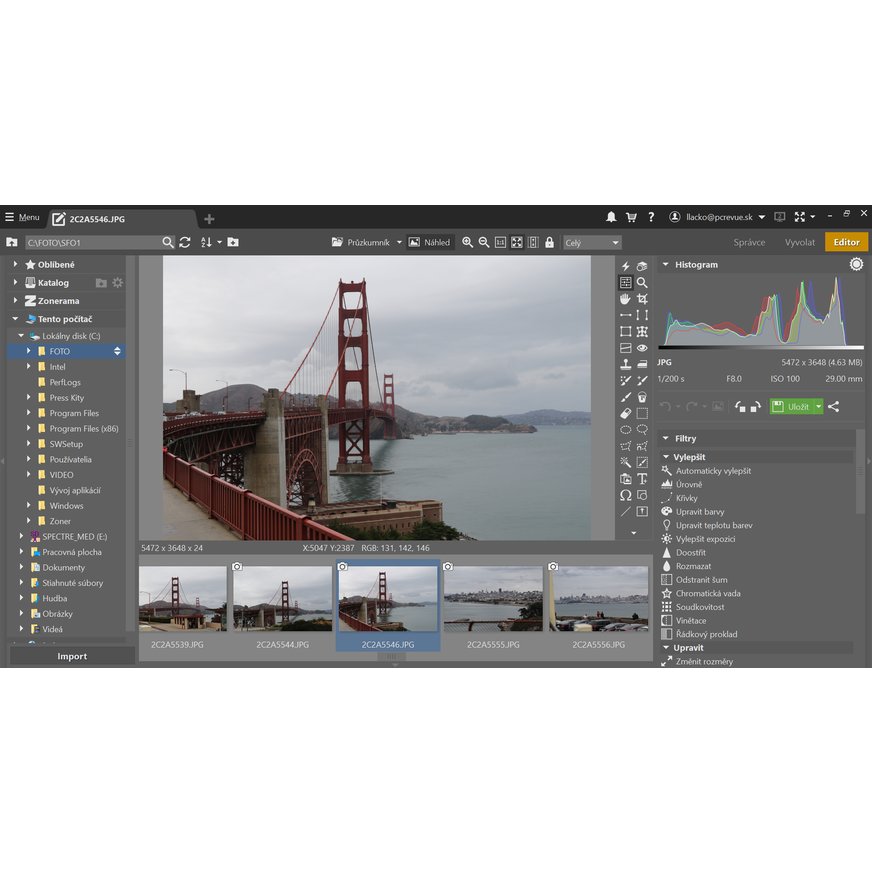
Task: Select the Hand pan tool
Action: [624, 300]
